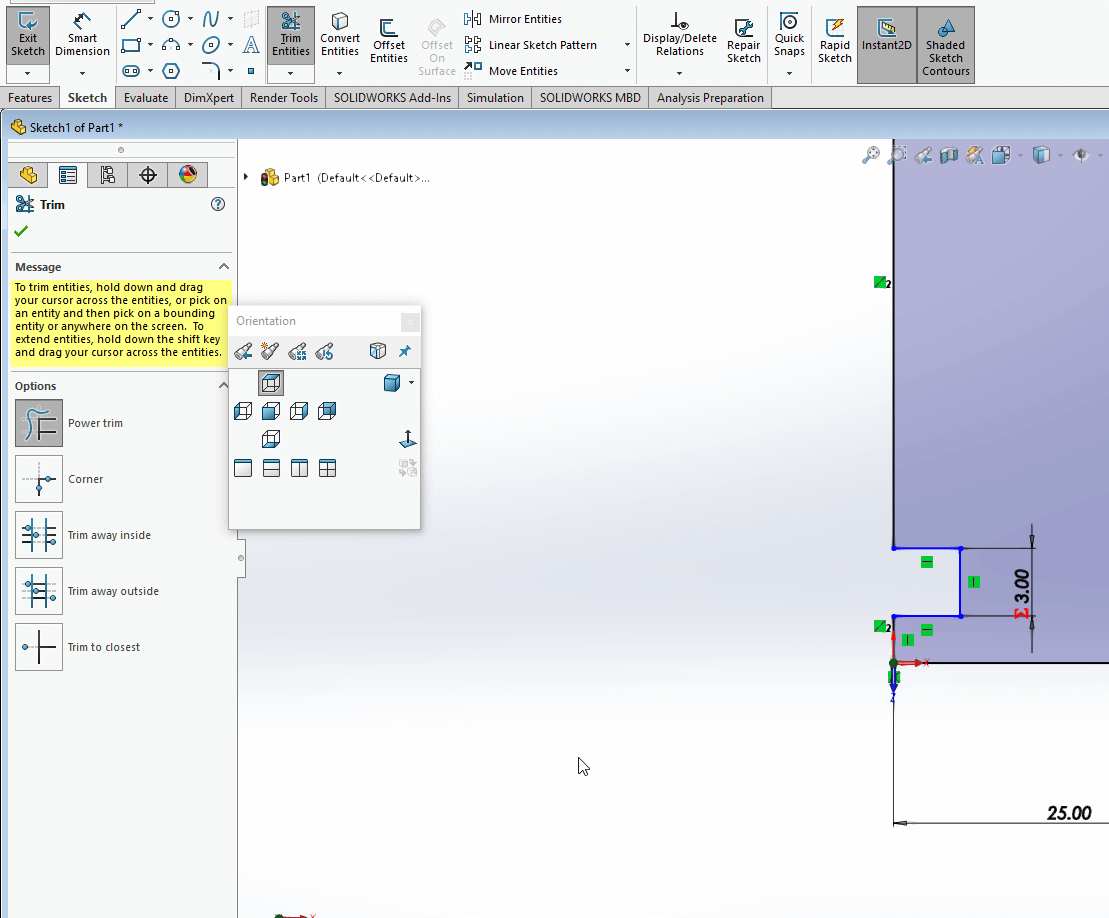The image size is (1109, 918).
Task: Open Quick Snaps dropdown arrow
Action: click(789, 74)
